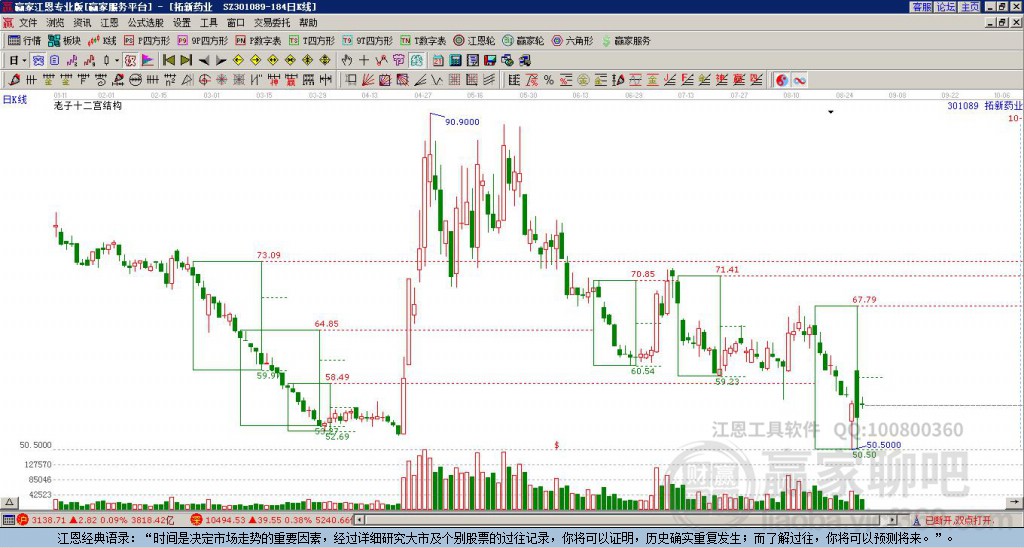
Task: Jump to last bar with green skip-forward icon
Action: 185,61
